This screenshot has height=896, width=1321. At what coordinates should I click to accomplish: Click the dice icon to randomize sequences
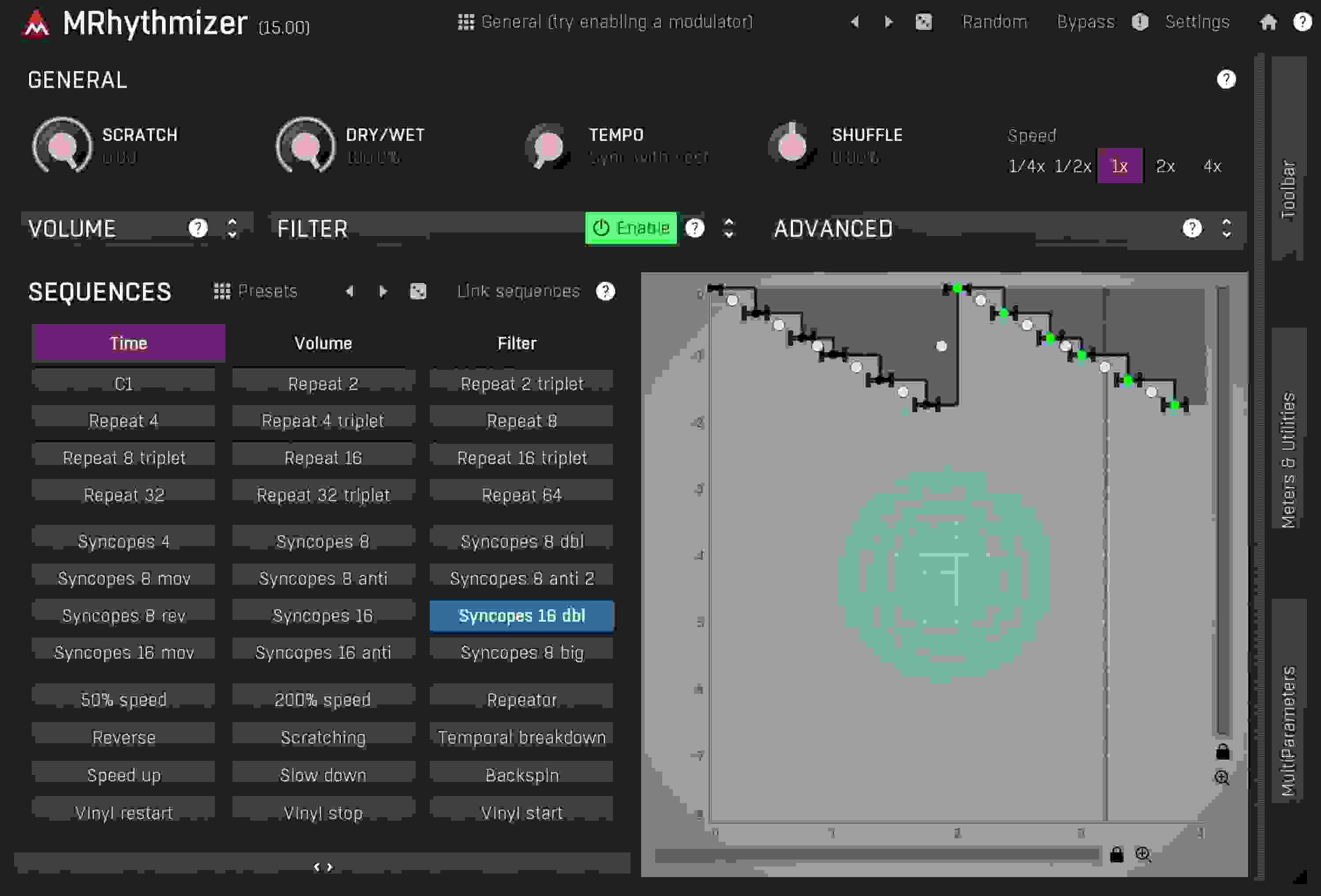click(x=419, y=291)
